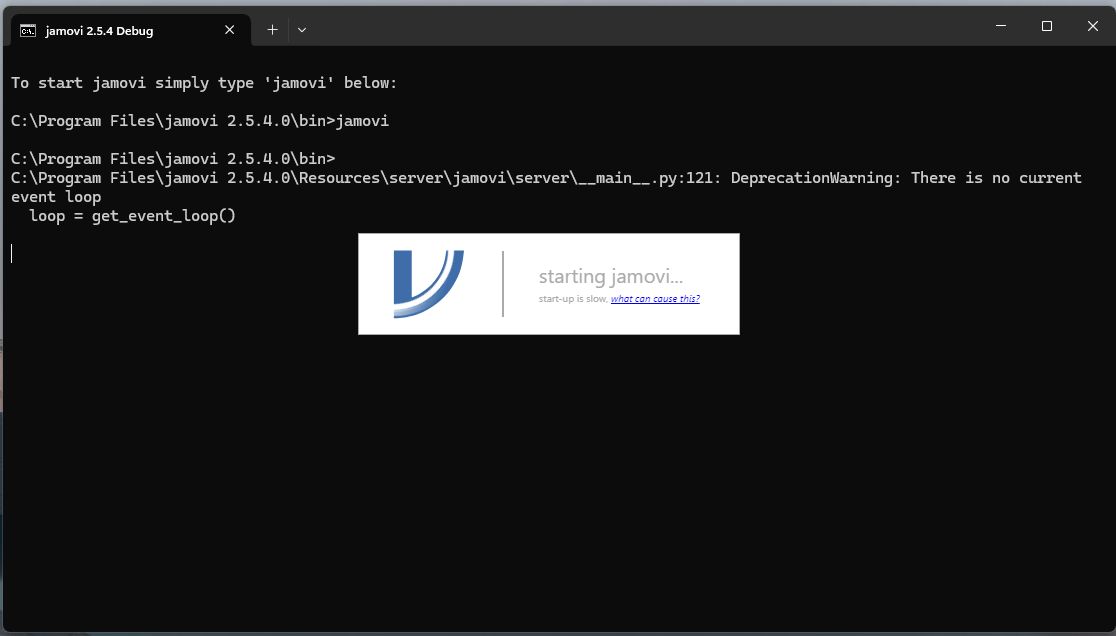Screen dimensions: 1116x636
Task: Click the line 'To start jamovi simply type'
Action: (204, 83)
